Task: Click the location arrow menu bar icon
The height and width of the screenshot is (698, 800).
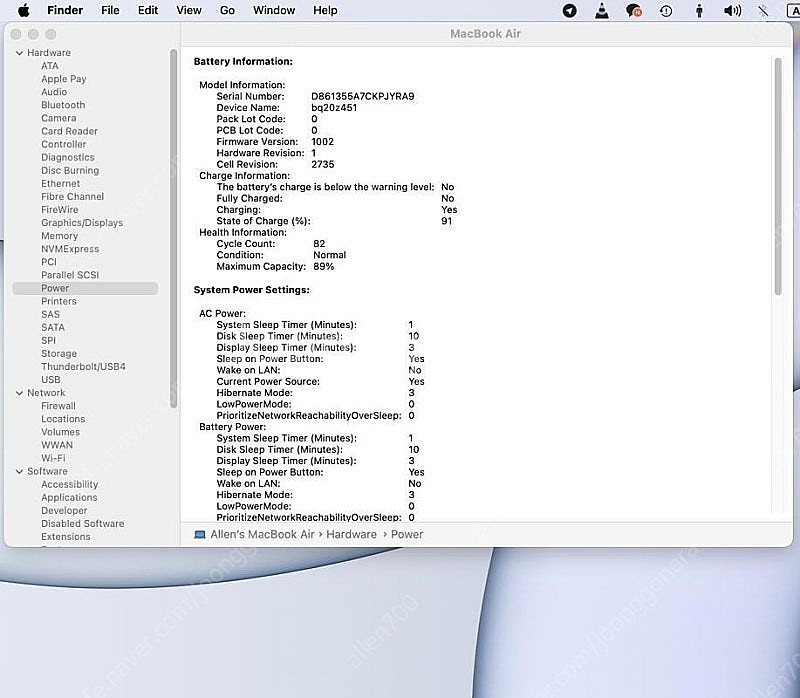Action: point(569,10)
